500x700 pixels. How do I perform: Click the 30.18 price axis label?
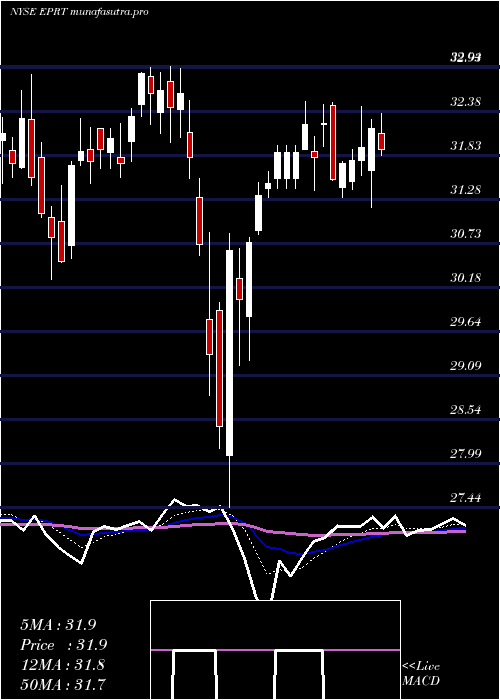click(466, 278)
